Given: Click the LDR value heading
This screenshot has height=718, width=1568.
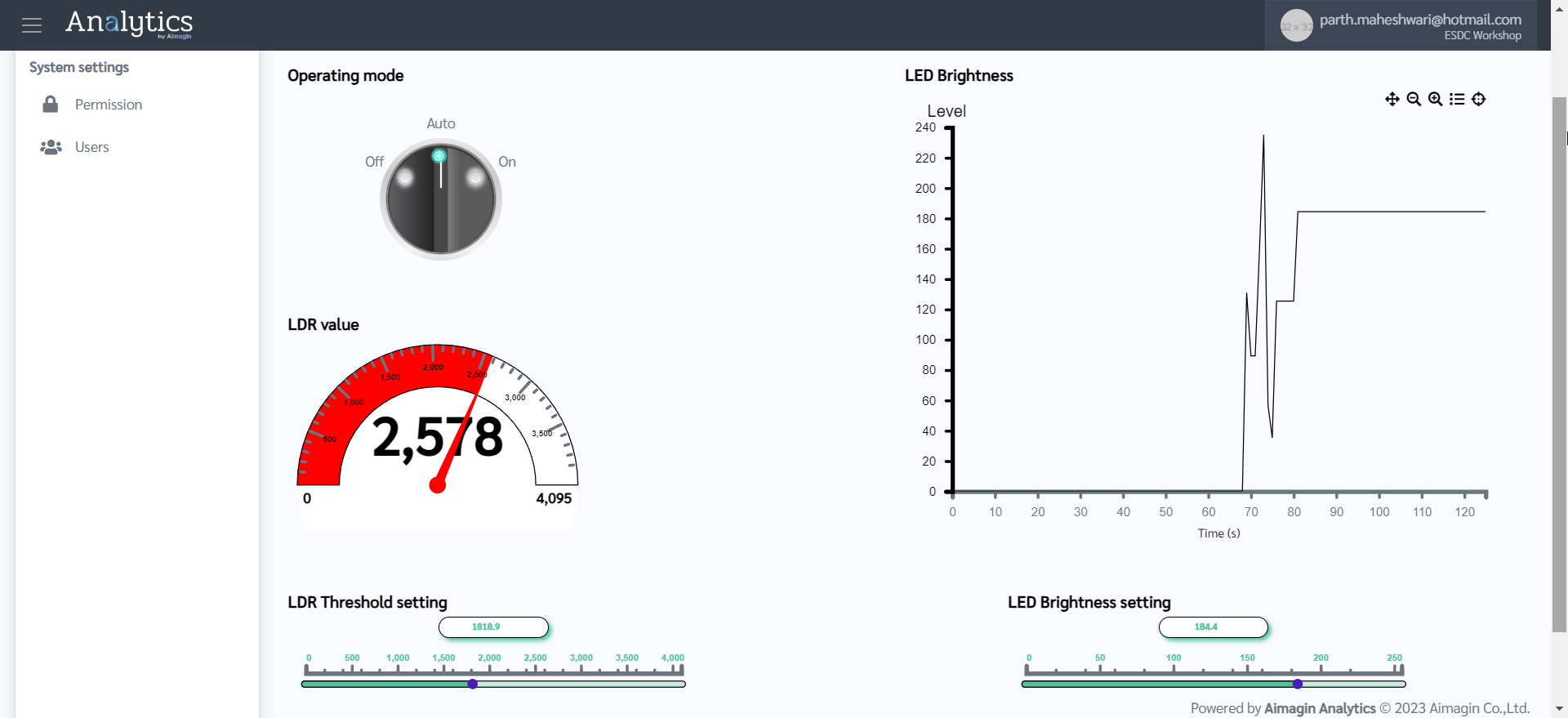Looking at the screenshot, I should pyautogui.click(x=323, y=324).
